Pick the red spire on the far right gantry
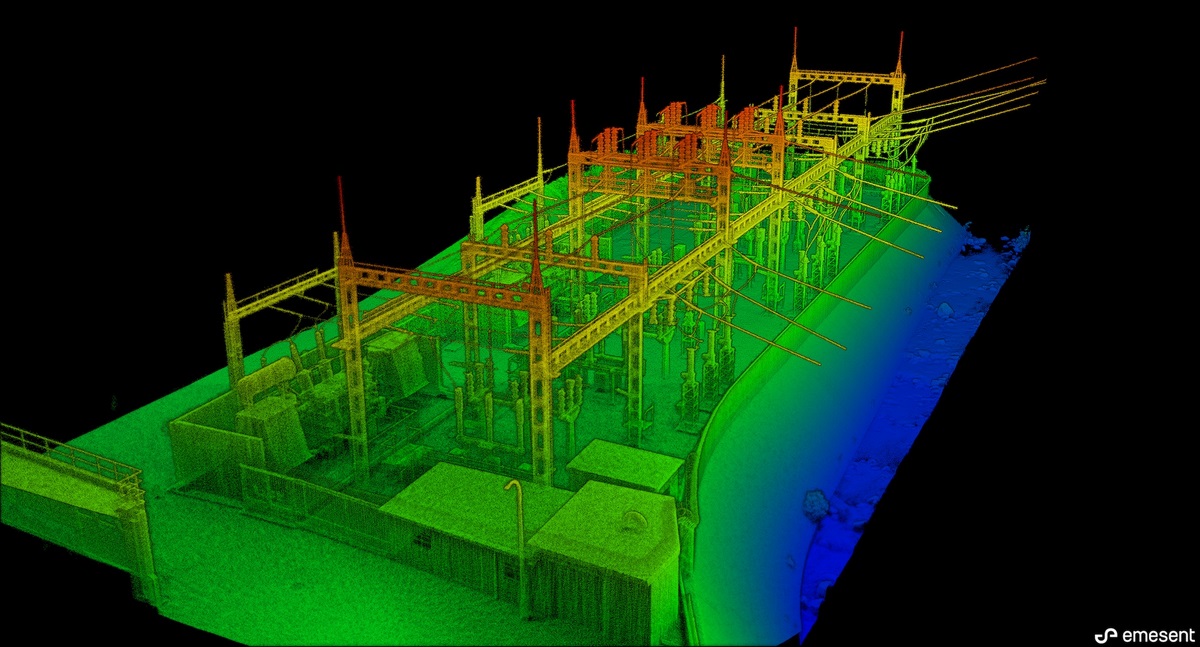 (899, 50)
